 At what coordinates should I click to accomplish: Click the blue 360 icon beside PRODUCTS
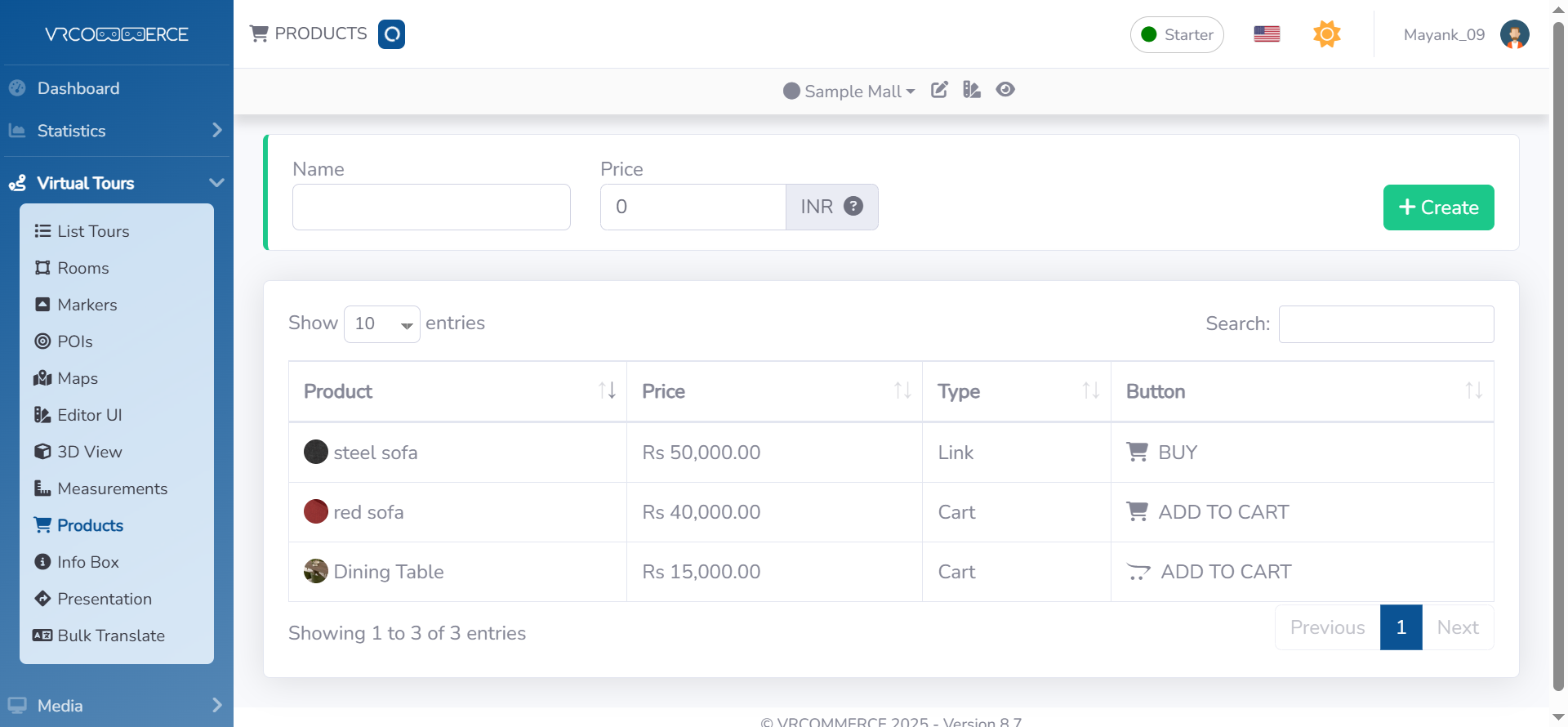(391, 34)
